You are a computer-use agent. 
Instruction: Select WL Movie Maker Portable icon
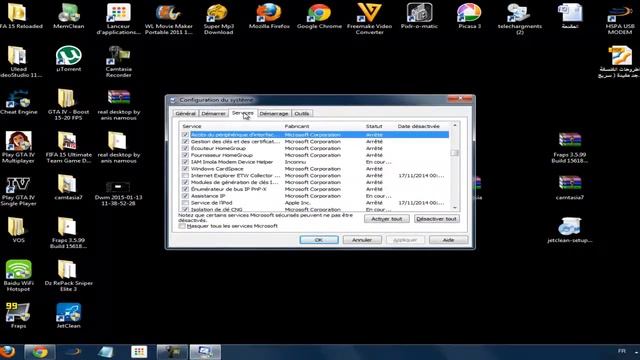click(169, 18)
